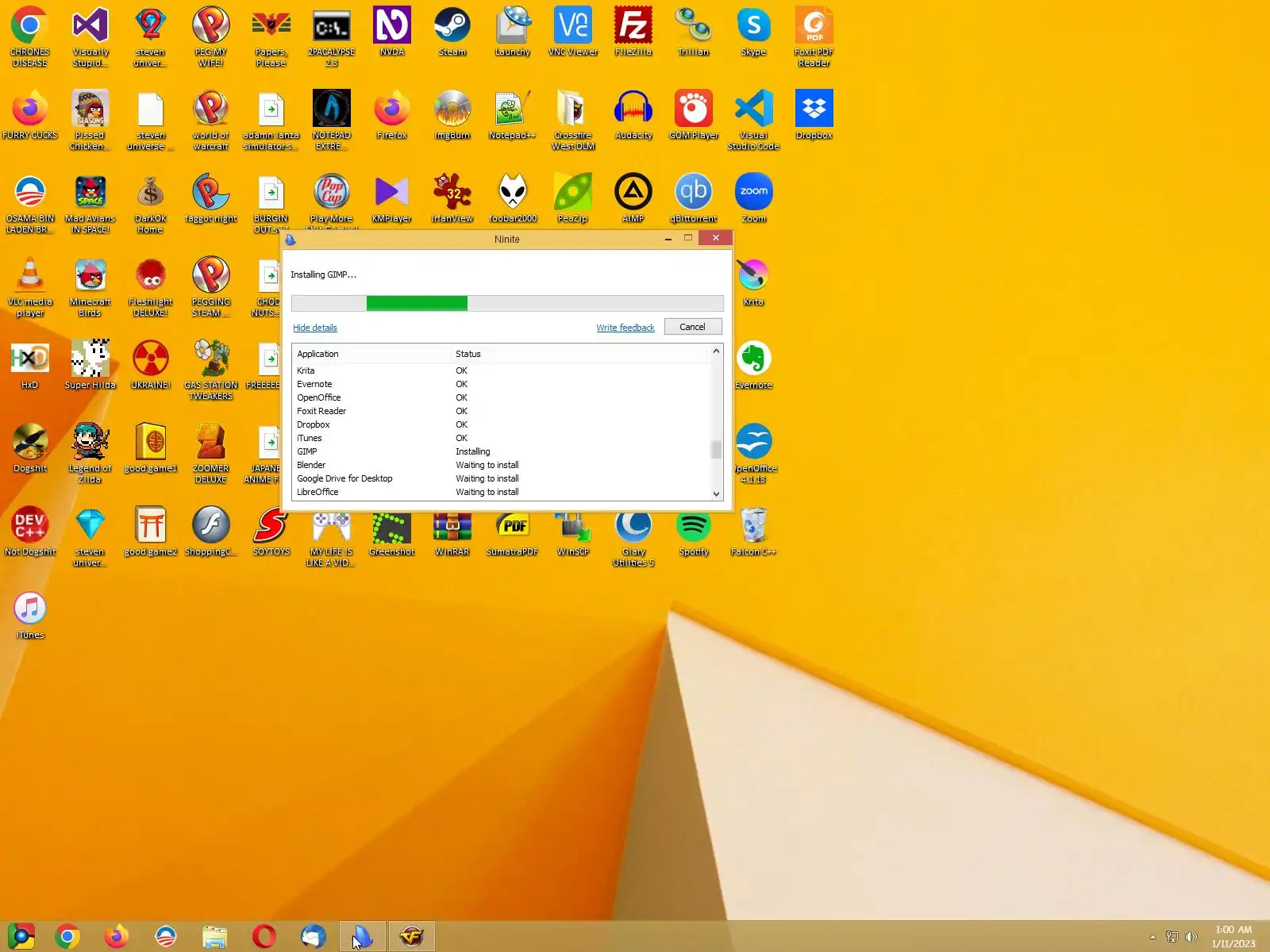Click the Application column header in Ninite
The height and width of the screenshot is (952, 1270).
click(x=371, y=354)
